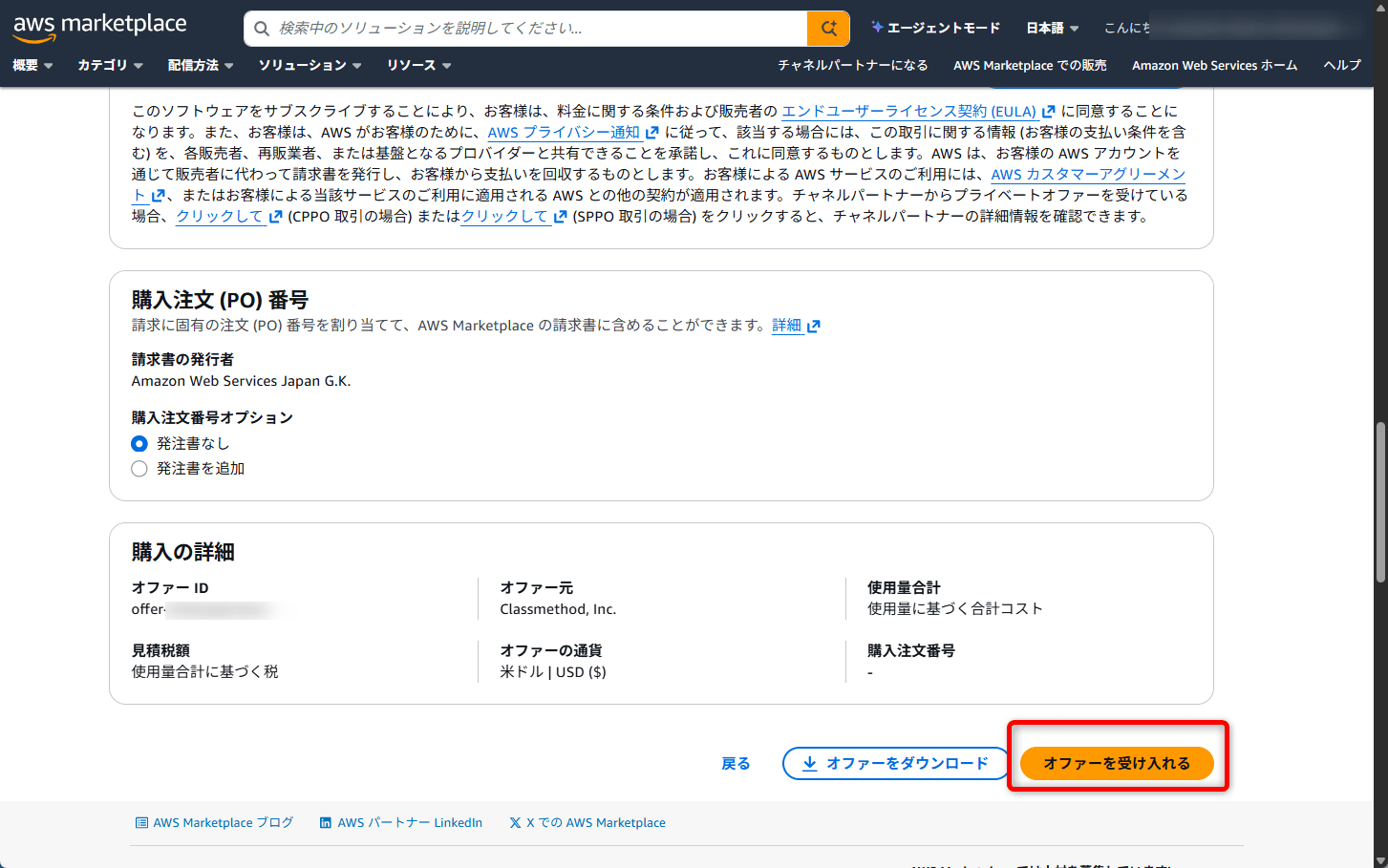Click the 購入の詳細 heading
The image size is (1388, 868).
pyautogui.click(x=182, y=552)
